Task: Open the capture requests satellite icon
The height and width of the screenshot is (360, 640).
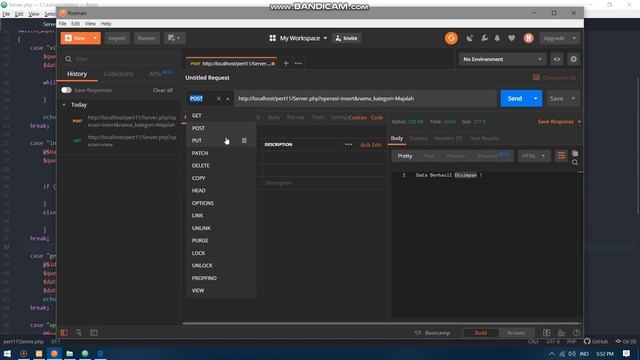Action: [469, 38]
